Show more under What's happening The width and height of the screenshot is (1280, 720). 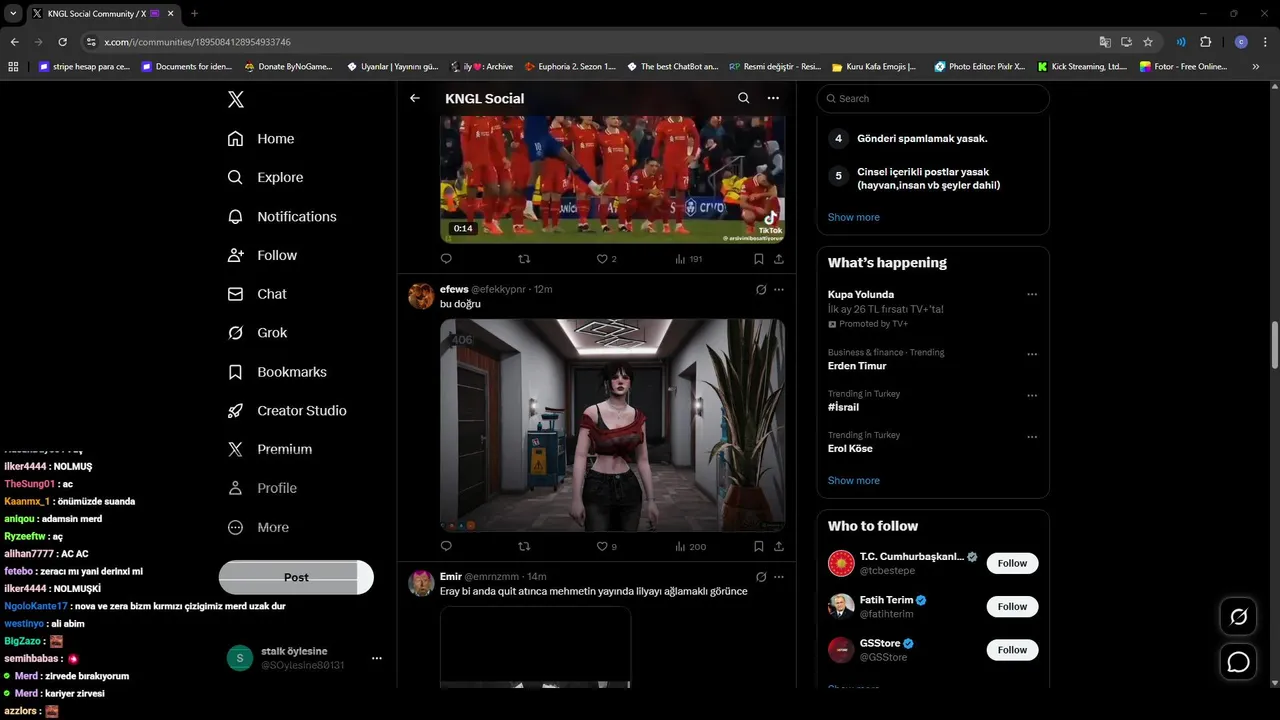point(853,480)
